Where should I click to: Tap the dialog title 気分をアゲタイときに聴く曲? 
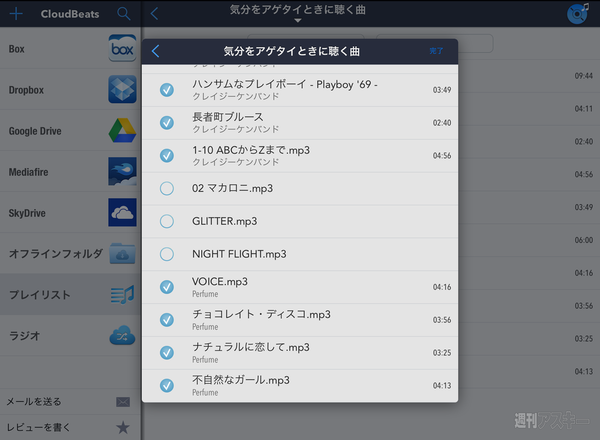292,51
